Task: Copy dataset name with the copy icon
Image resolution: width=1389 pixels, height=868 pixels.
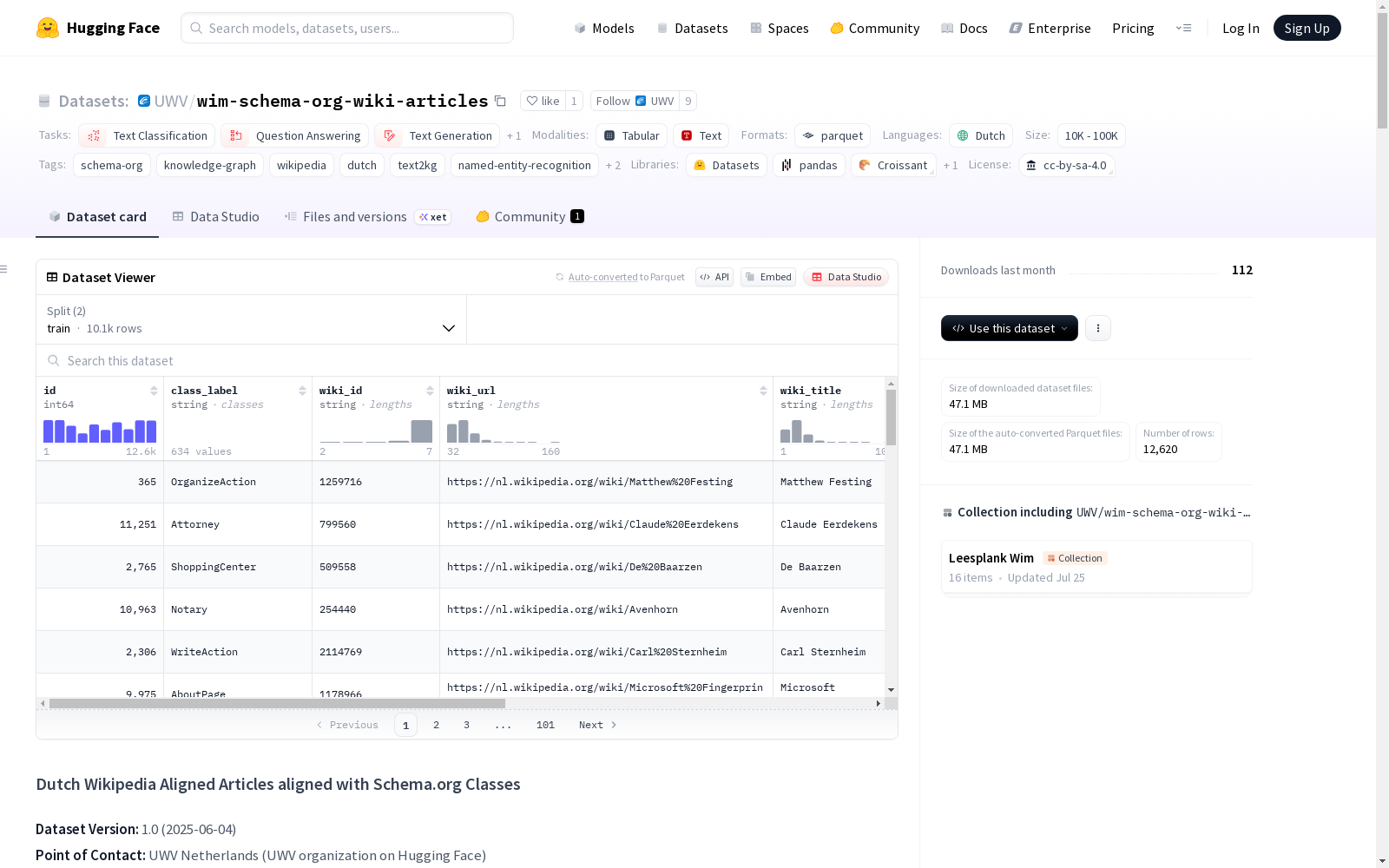Action: click(500, 101)
